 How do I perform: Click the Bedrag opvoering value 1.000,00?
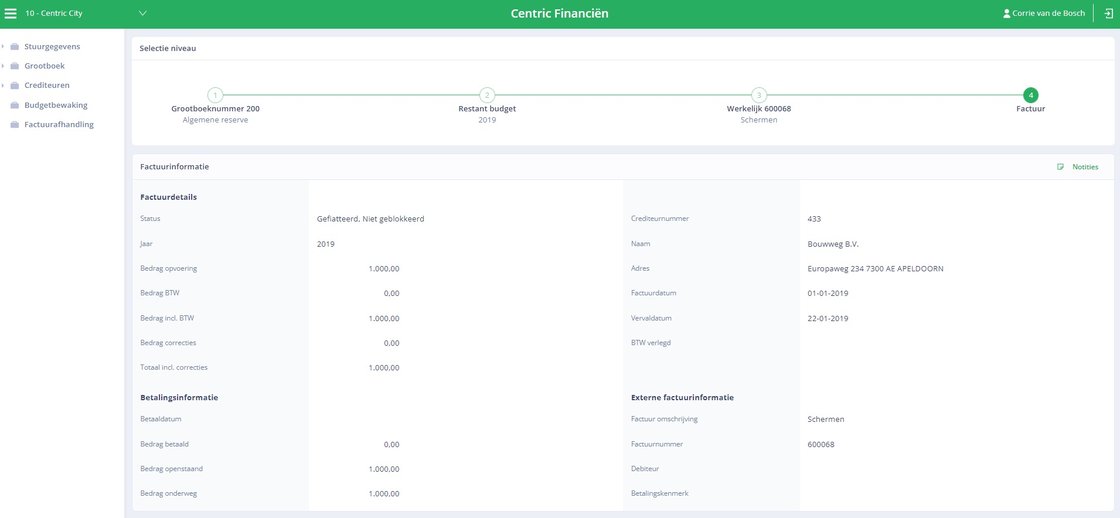[x=384, y=269]
